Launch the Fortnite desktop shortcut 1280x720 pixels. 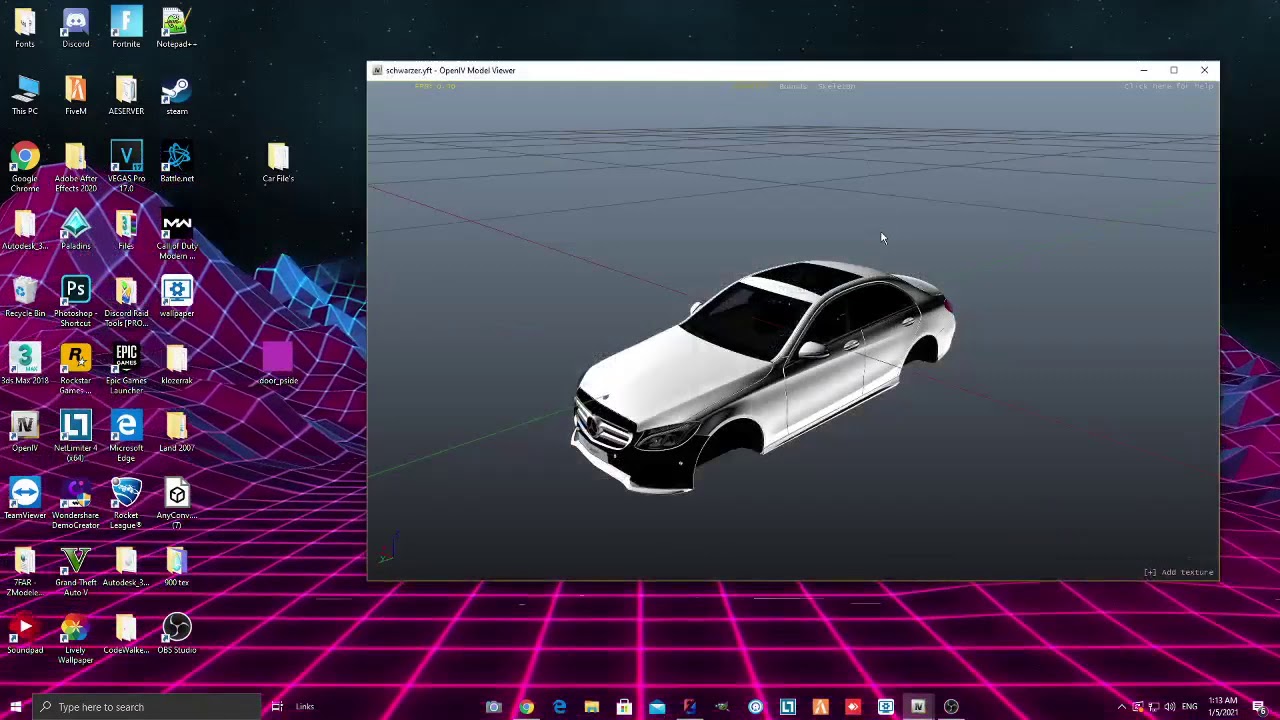(x=126, y=28)
